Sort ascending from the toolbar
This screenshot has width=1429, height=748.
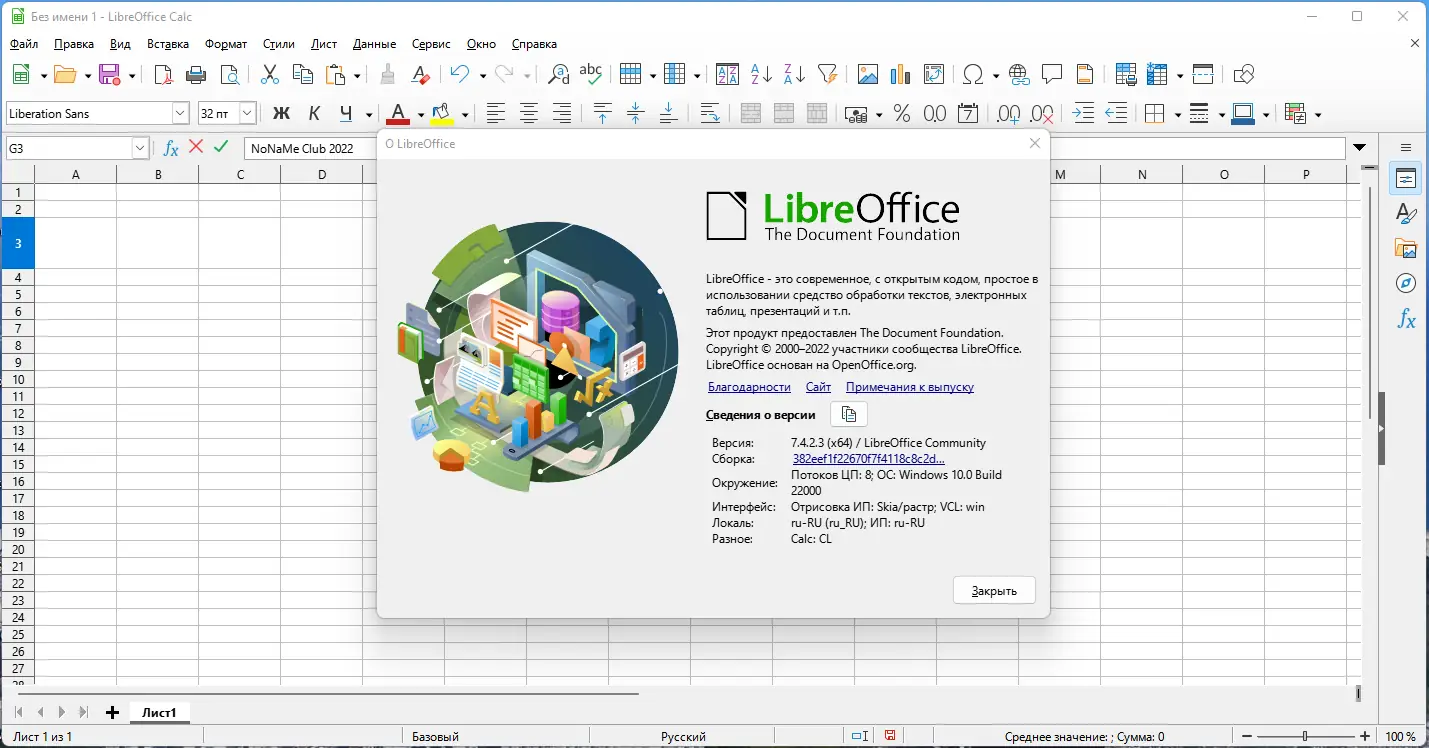[761, 74]
